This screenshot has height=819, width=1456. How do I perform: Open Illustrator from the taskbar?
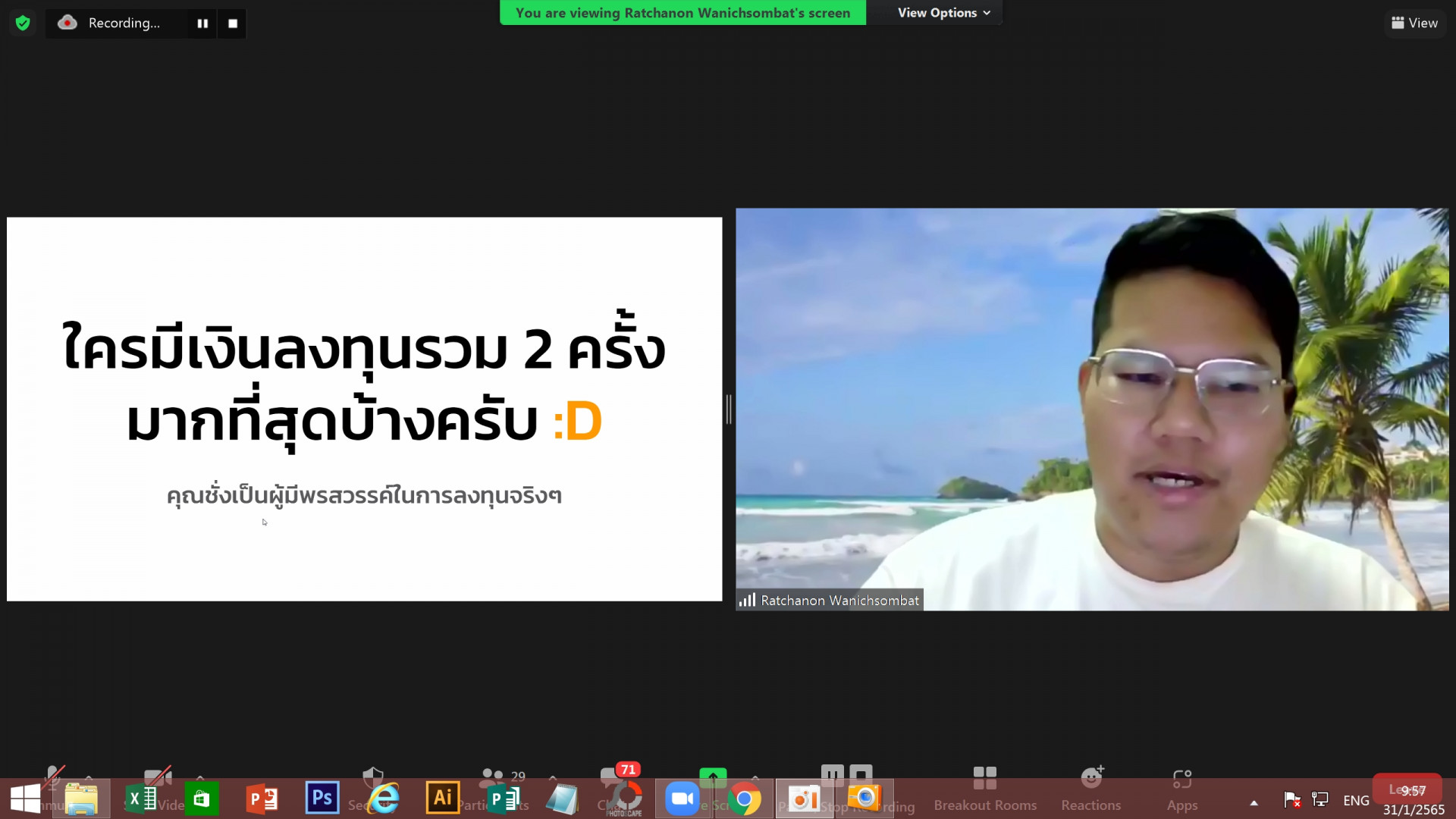[x=442, y=799]
